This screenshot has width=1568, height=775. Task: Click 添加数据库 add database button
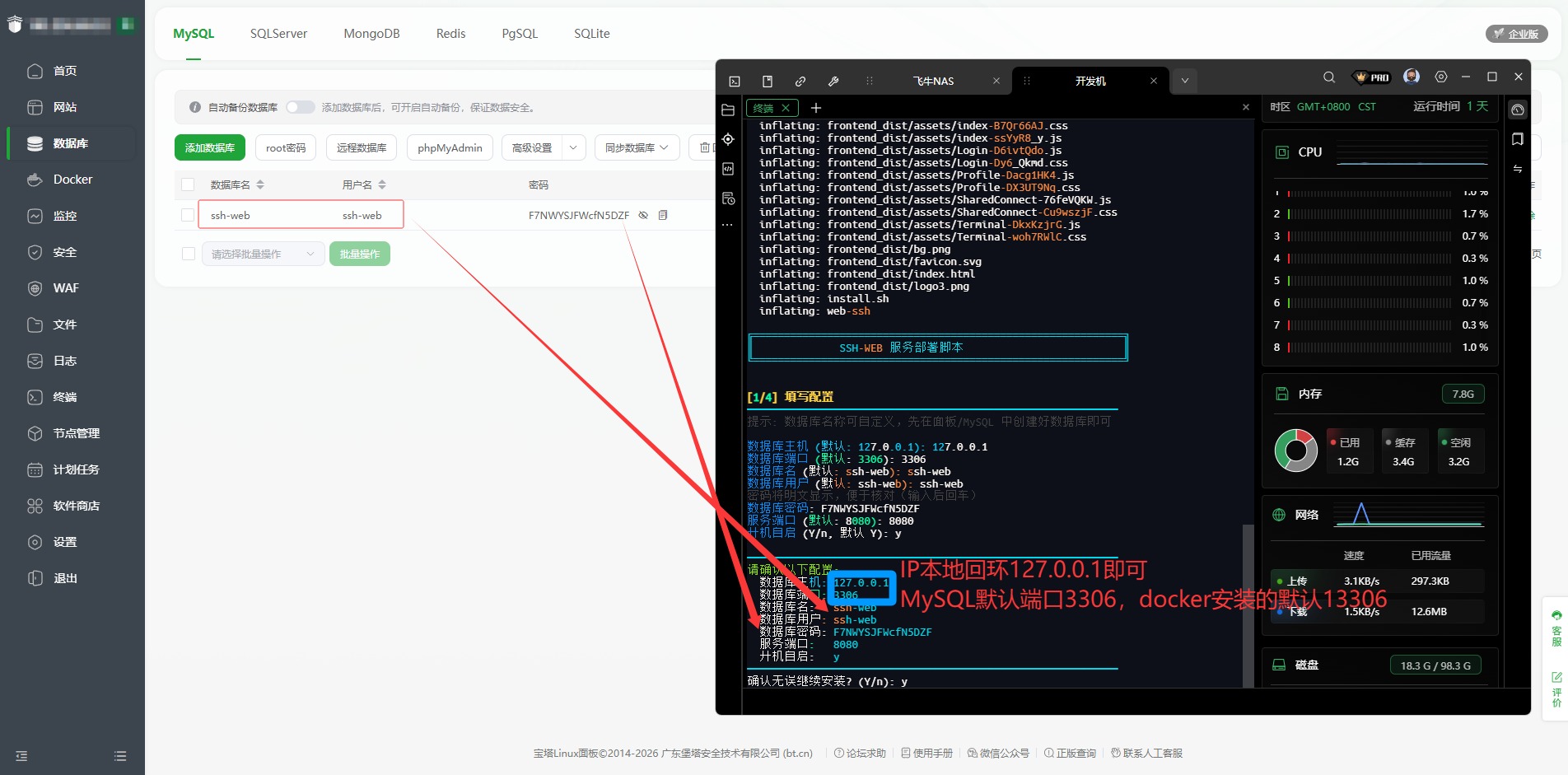(210, 147)
